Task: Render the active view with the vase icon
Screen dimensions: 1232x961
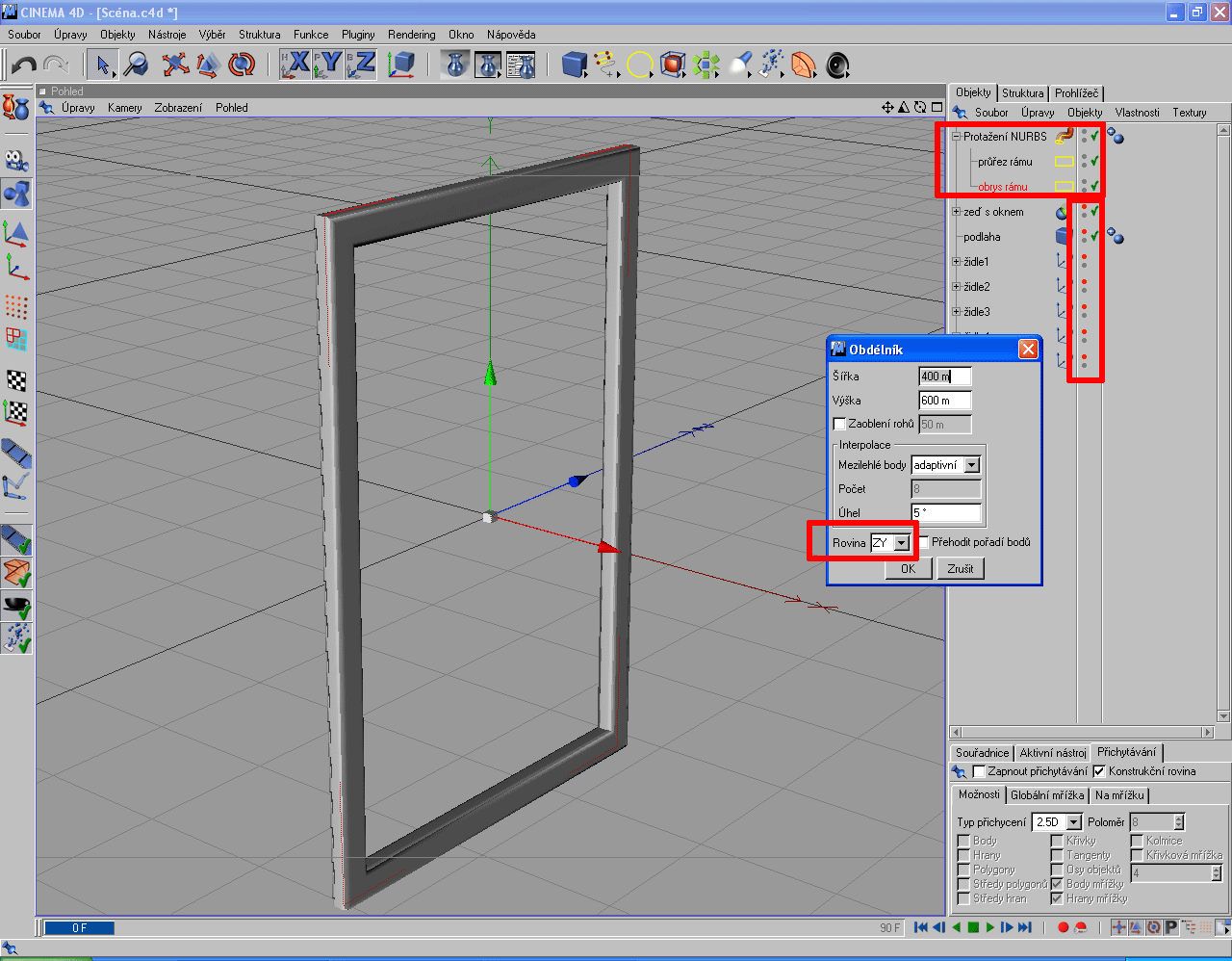Action: click(x=456, y=65)
